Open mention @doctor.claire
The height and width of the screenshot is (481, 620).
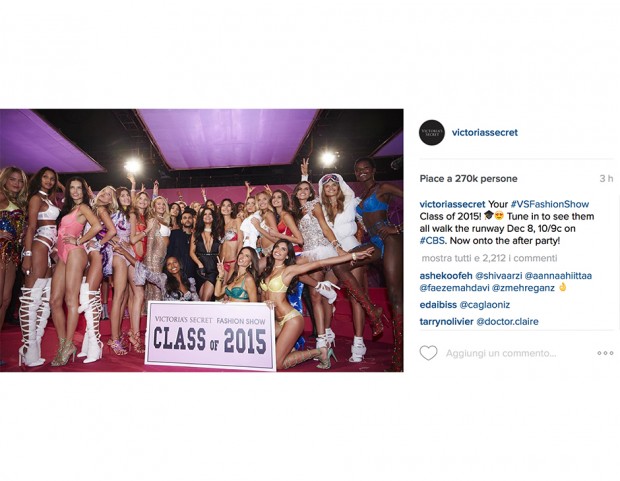pyautogui.click(x=507, y=322)
